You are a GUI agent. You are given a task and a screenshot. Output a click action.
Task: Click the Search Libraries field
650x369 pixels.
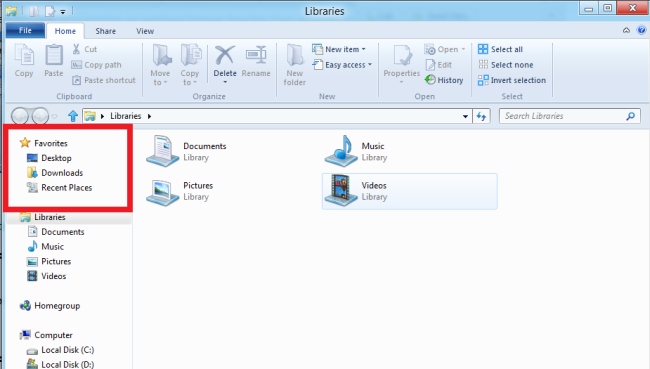coord(570,116)
